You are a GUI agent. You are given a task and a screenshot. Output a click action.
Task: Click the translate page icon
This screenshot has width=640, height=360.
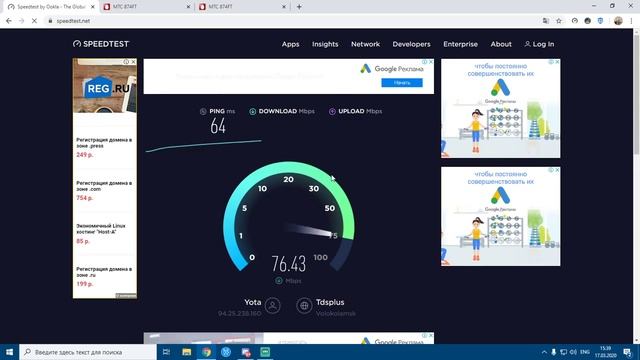[x=546, y=21]
